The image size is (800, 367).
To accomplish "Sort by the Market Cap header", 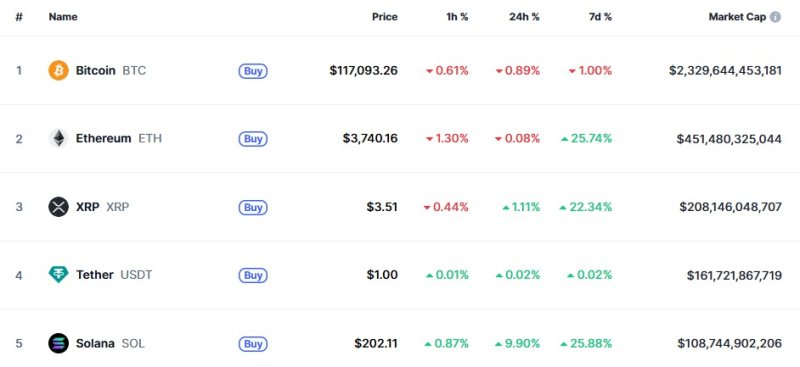I will point(737,17).
